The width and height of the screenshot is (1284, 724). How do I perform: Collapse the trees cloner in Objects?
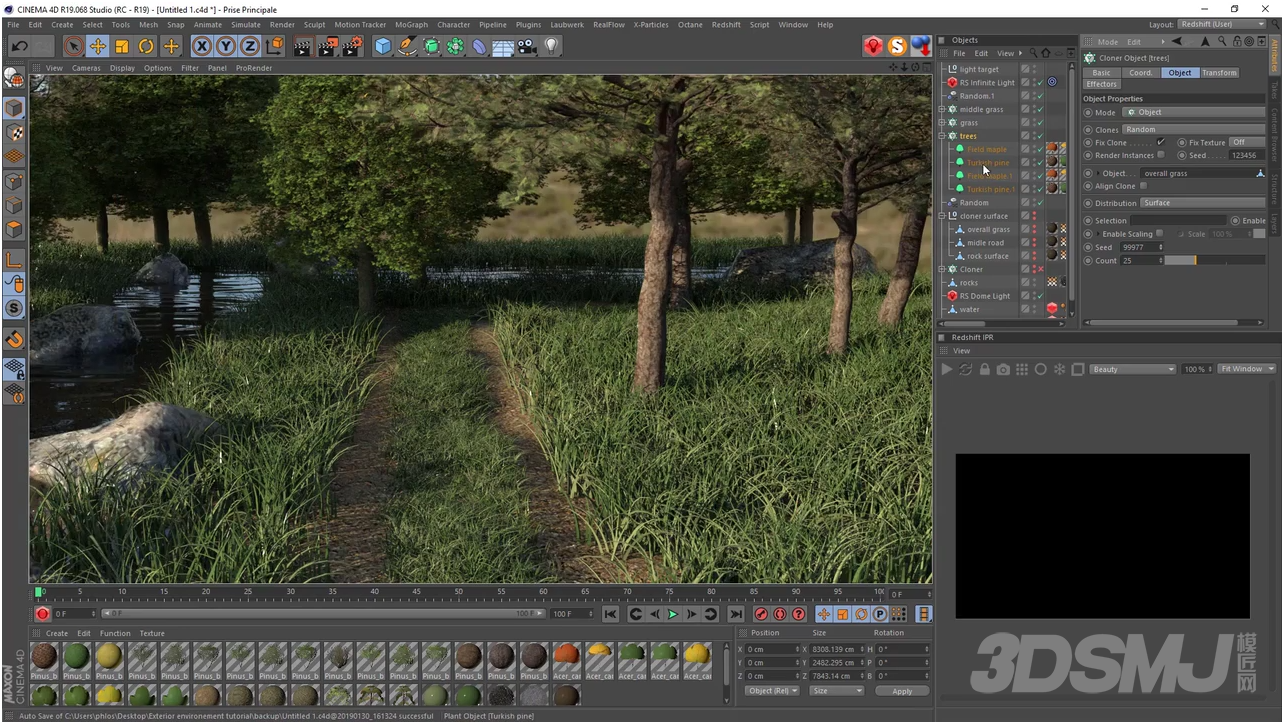pyautogui.click(x=942, y=136)
